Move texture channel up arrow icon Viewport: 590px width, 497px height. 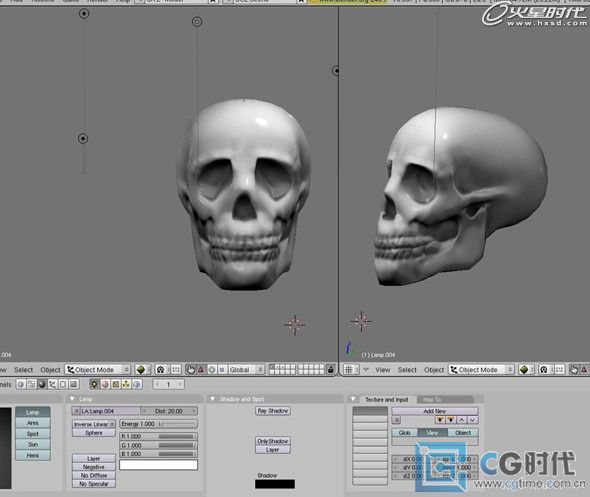[x=462, y=420]
